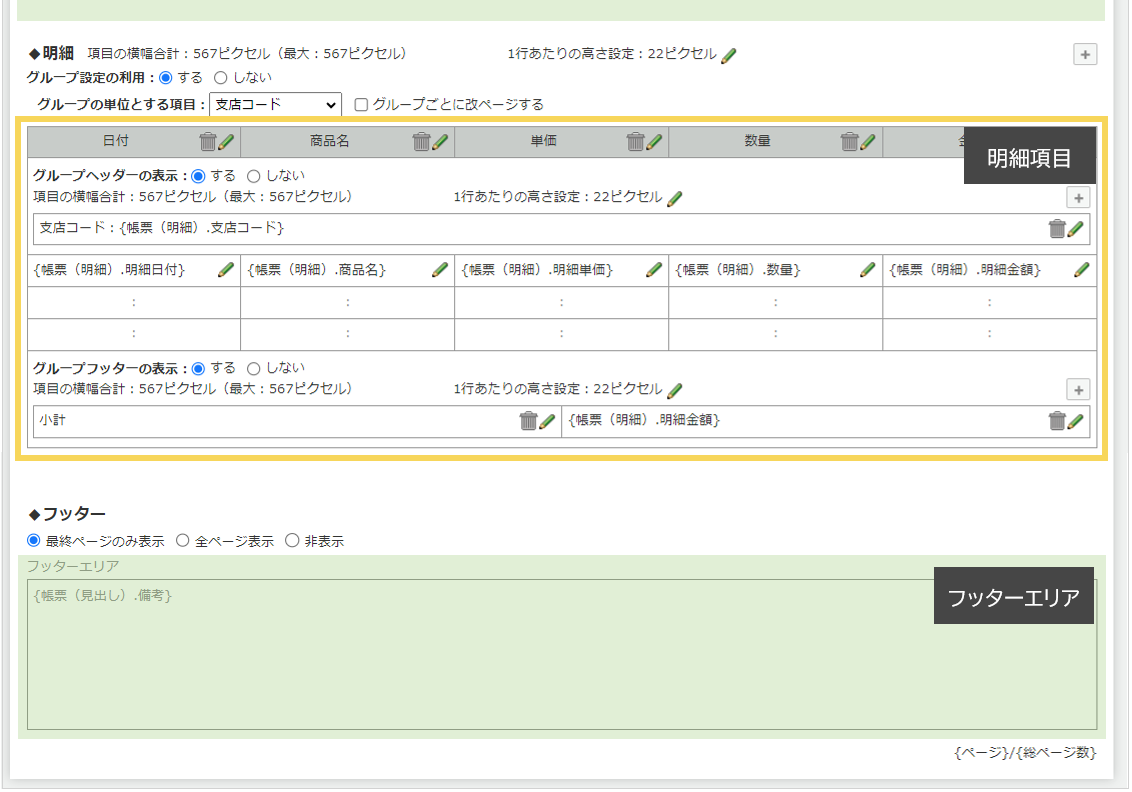Delete the 日付 column using its trash icon
This screenshot has width=1132, height=792.
click(207, 142)
